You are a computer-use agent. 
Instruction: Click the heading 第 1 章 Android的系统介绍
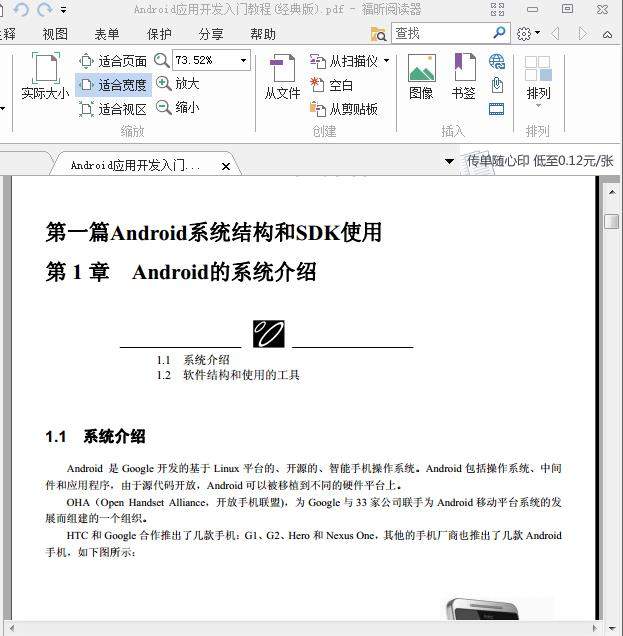(x=180, y=272)
